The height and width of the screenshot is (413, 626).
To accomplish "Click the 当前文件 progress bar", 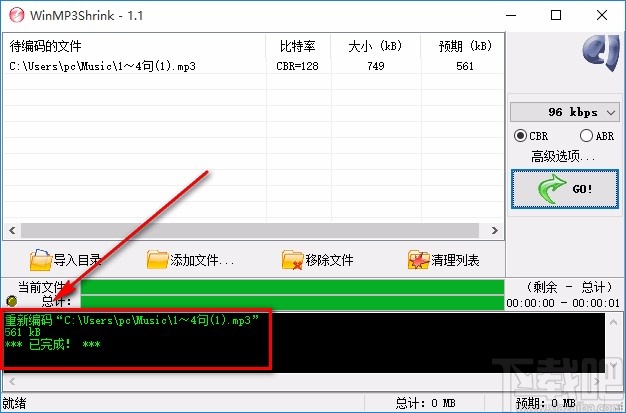I will pos(292,287).
